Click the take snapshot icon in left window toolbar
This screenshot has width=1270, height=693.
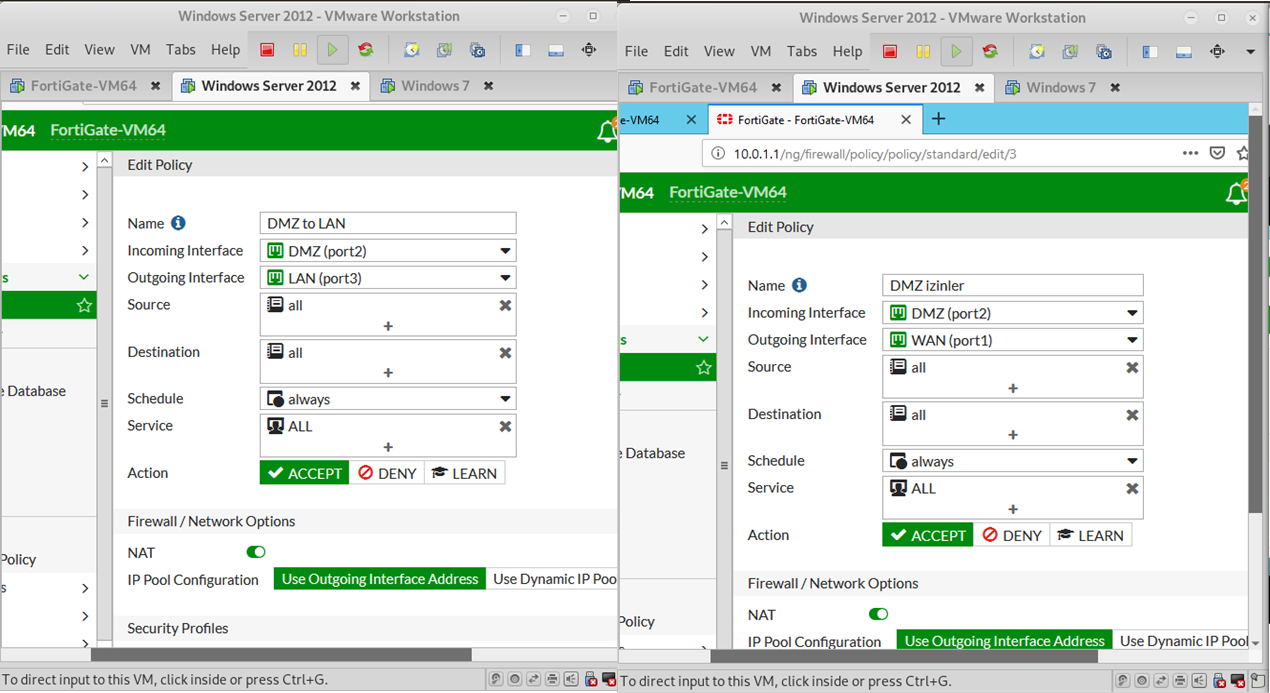coord(412,50)
